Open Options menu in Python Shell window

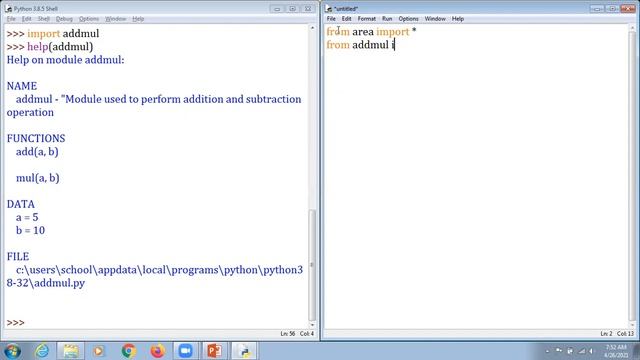click(89, 19)
